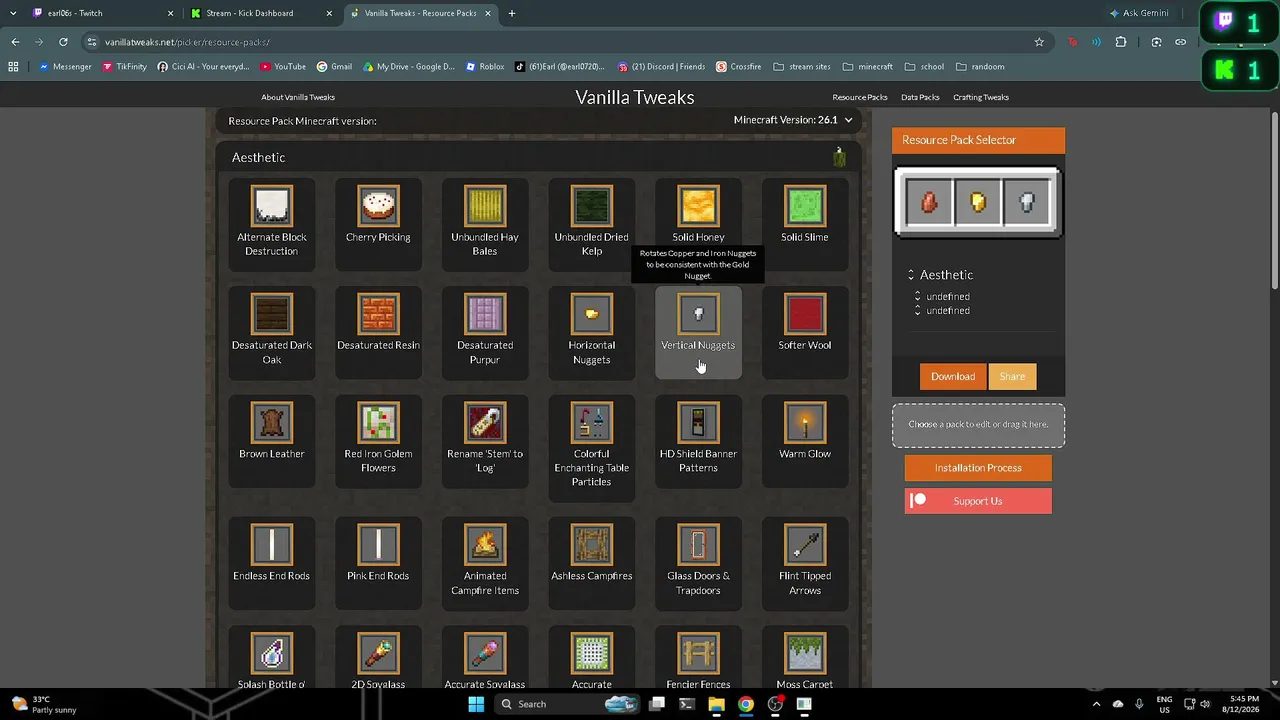Bookmark this page with the star icon

tap(1039, 42)
